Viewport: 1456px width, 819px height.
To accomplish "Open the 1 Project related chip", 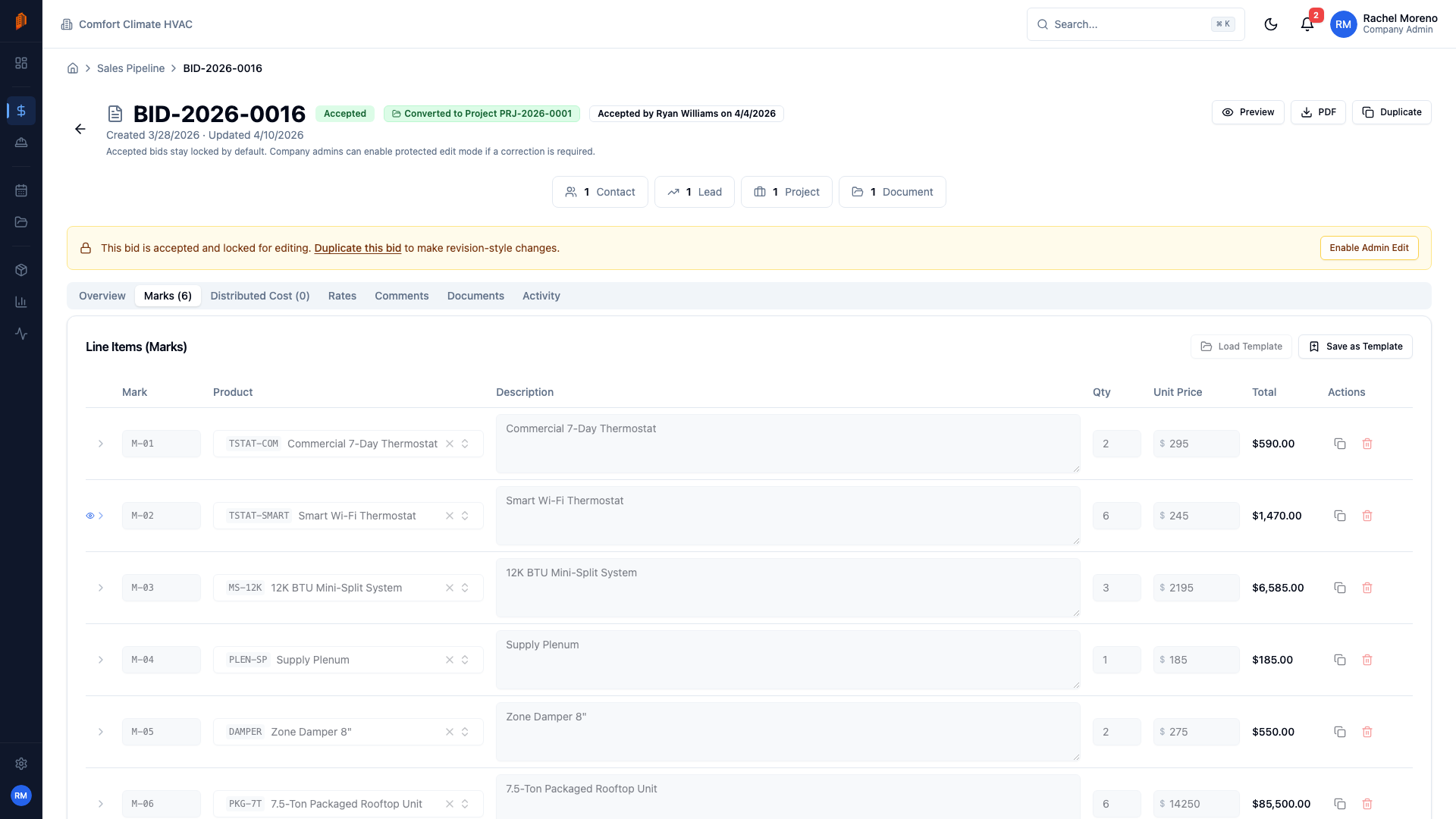I will pyautogui.click(x=786, y=192).
